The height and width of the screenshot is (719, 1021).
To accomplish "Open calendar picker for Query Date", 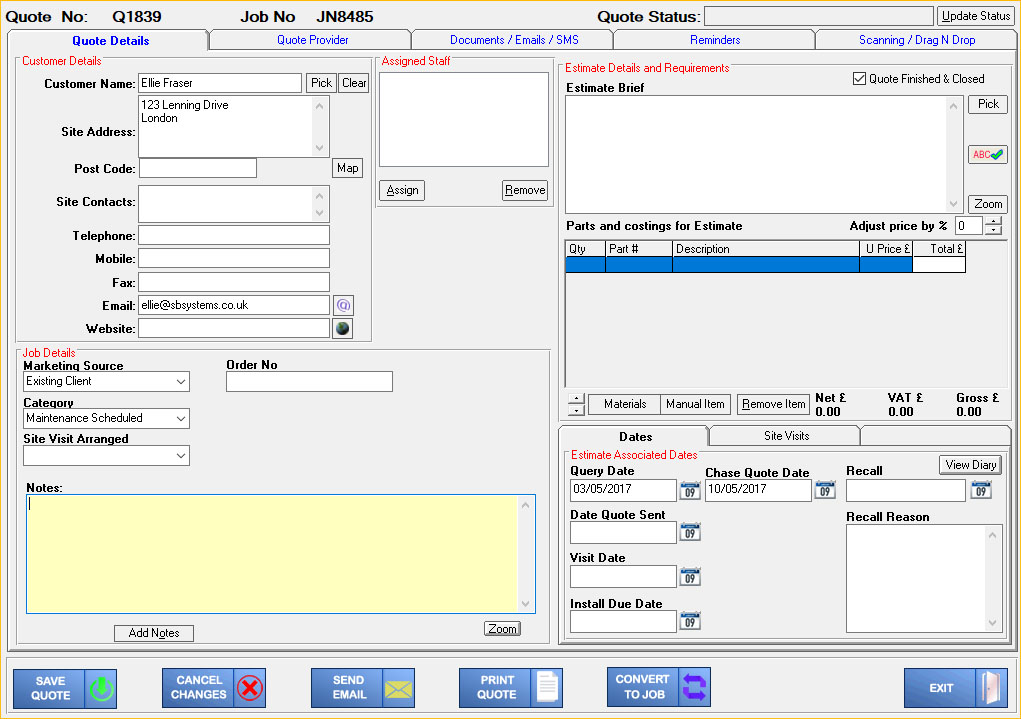I will [690, 490].
